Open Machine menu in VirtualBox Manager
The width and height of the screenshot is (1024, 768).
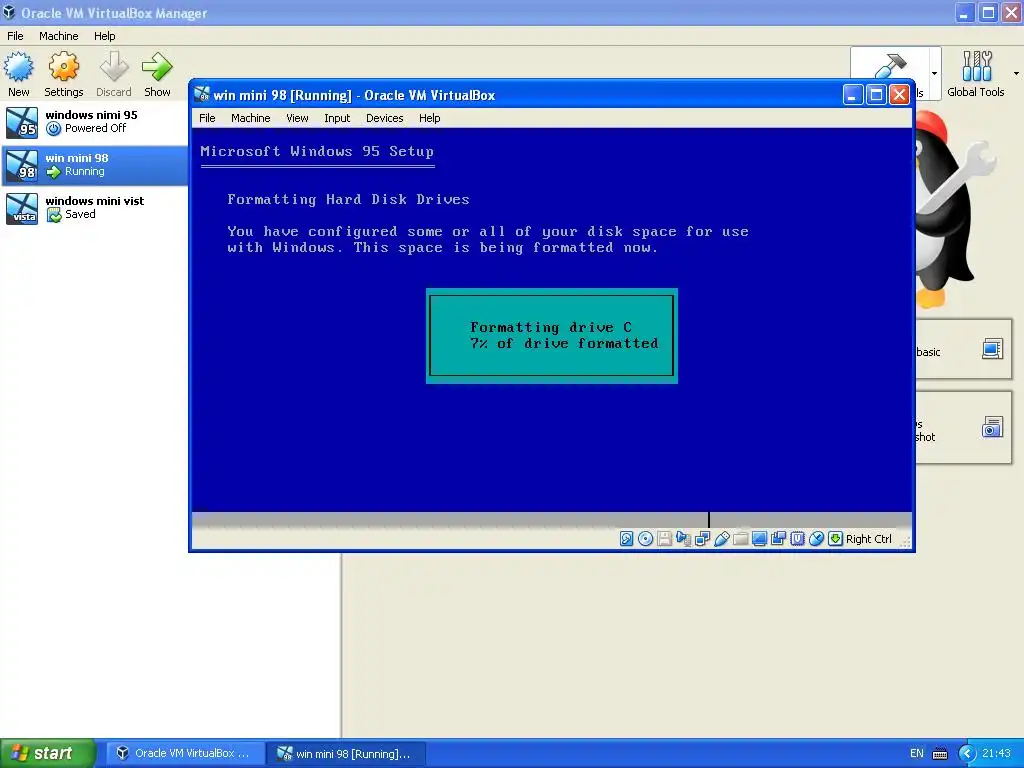coord(59,36)
